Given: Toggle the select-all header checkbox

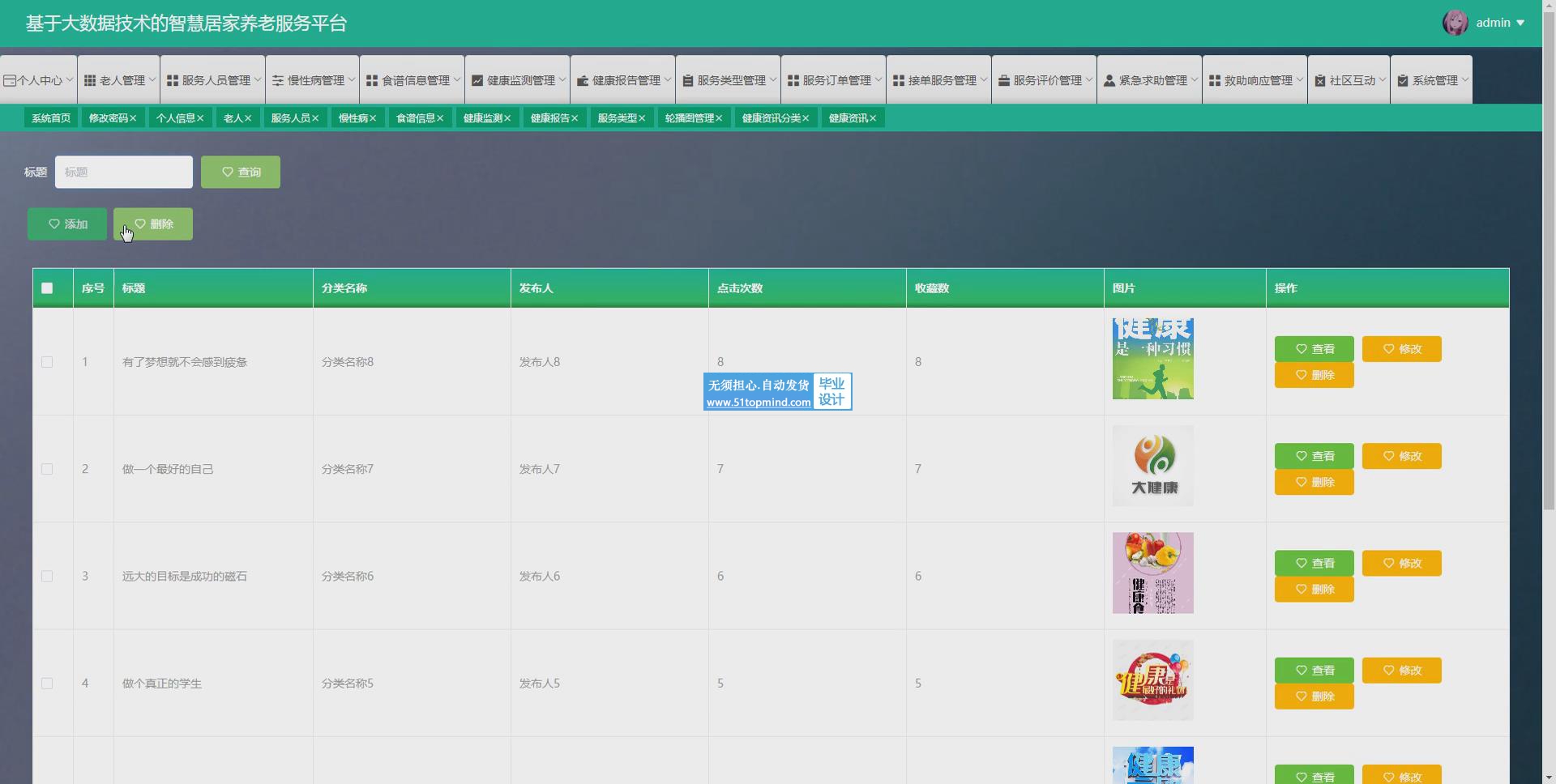Looking at the screenshot, I should tap(47, 288).
